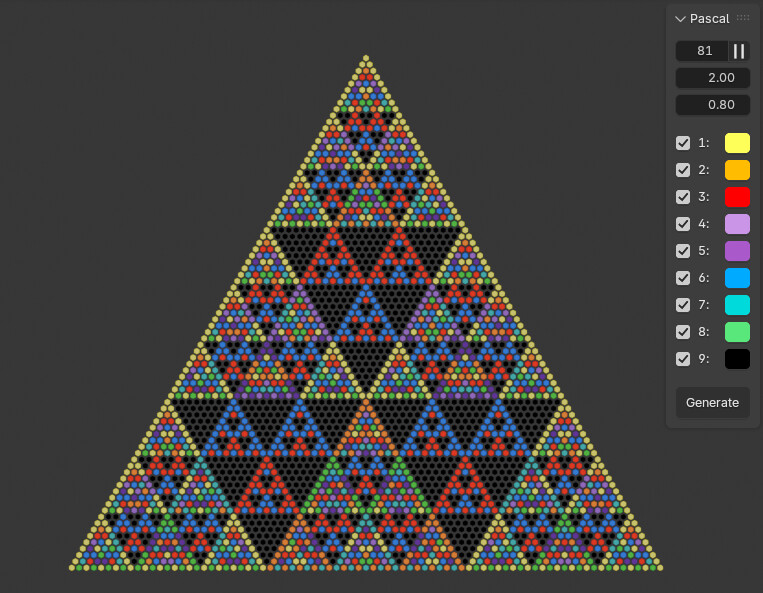Click the Generate button

713,403
